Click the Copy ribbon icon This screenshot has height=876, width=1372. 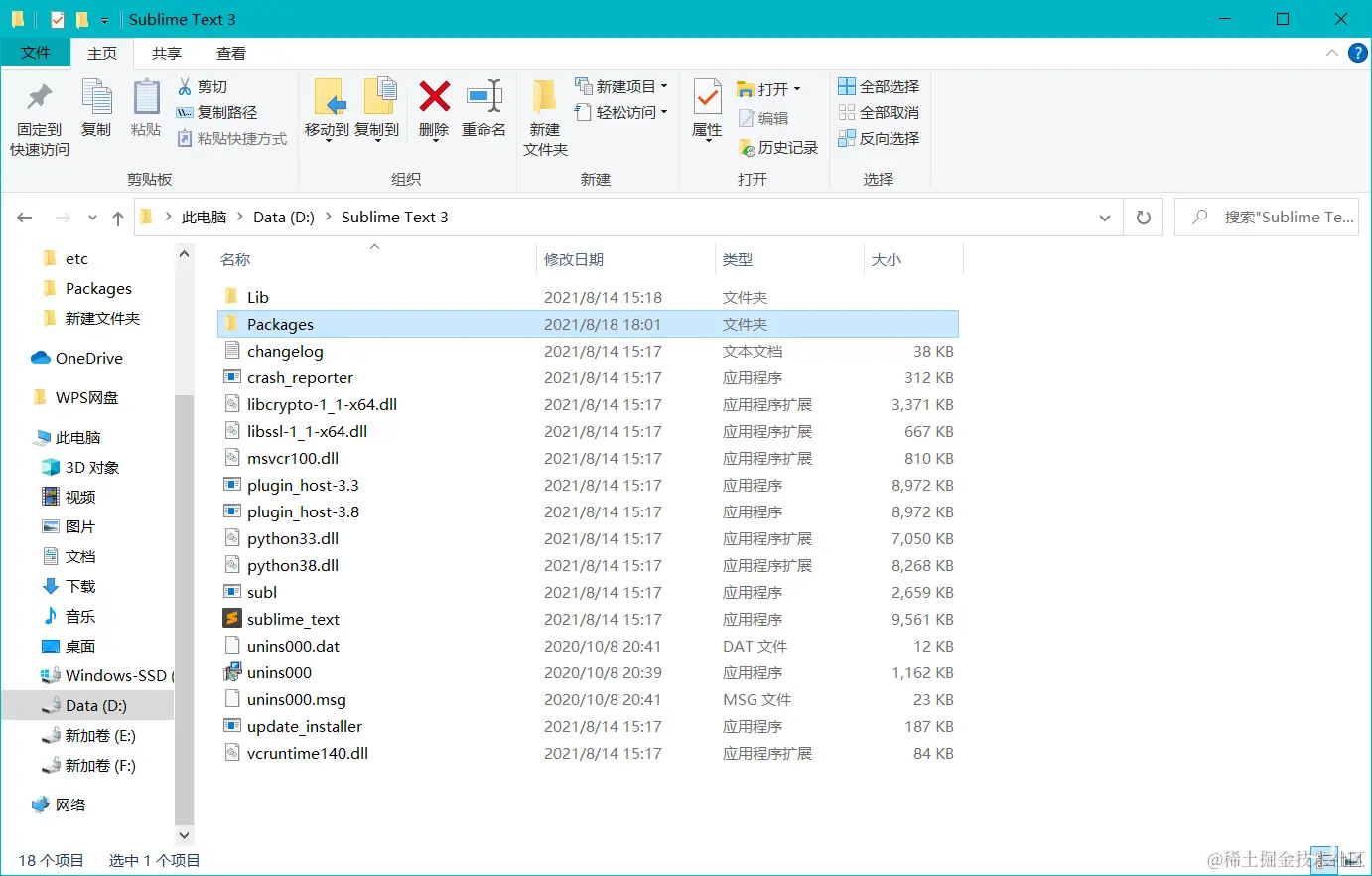96,97
